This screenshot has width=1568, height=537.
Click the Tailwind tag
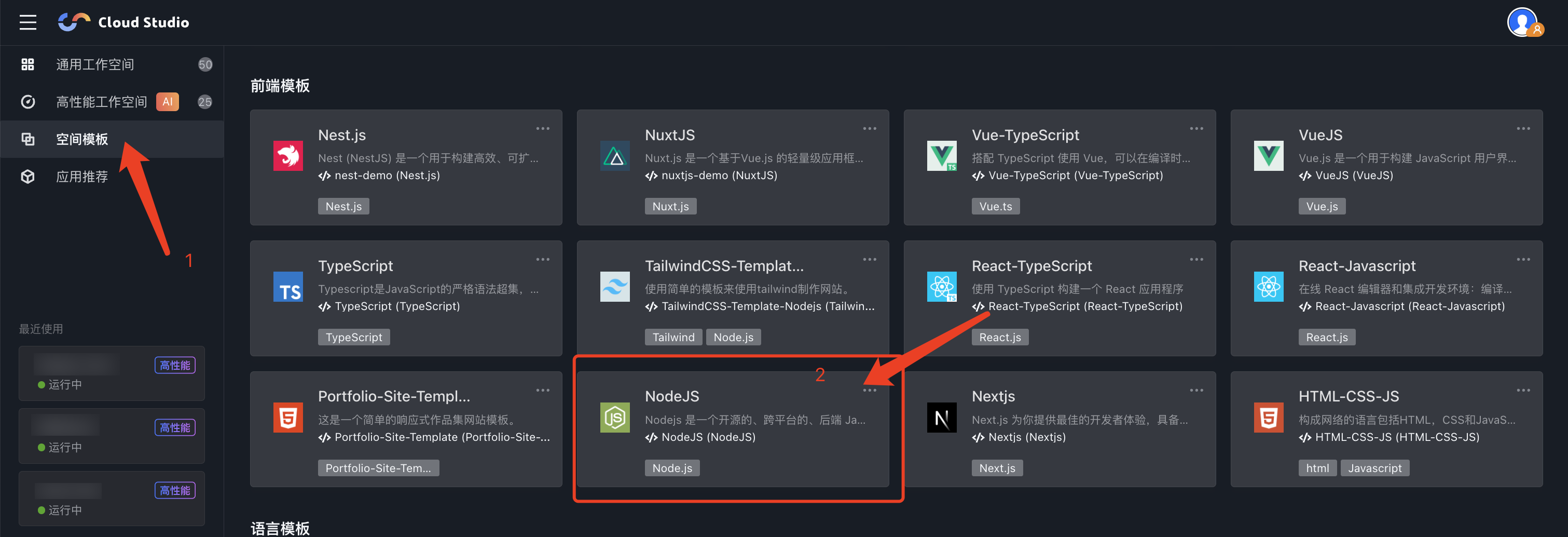click(673, 337)
